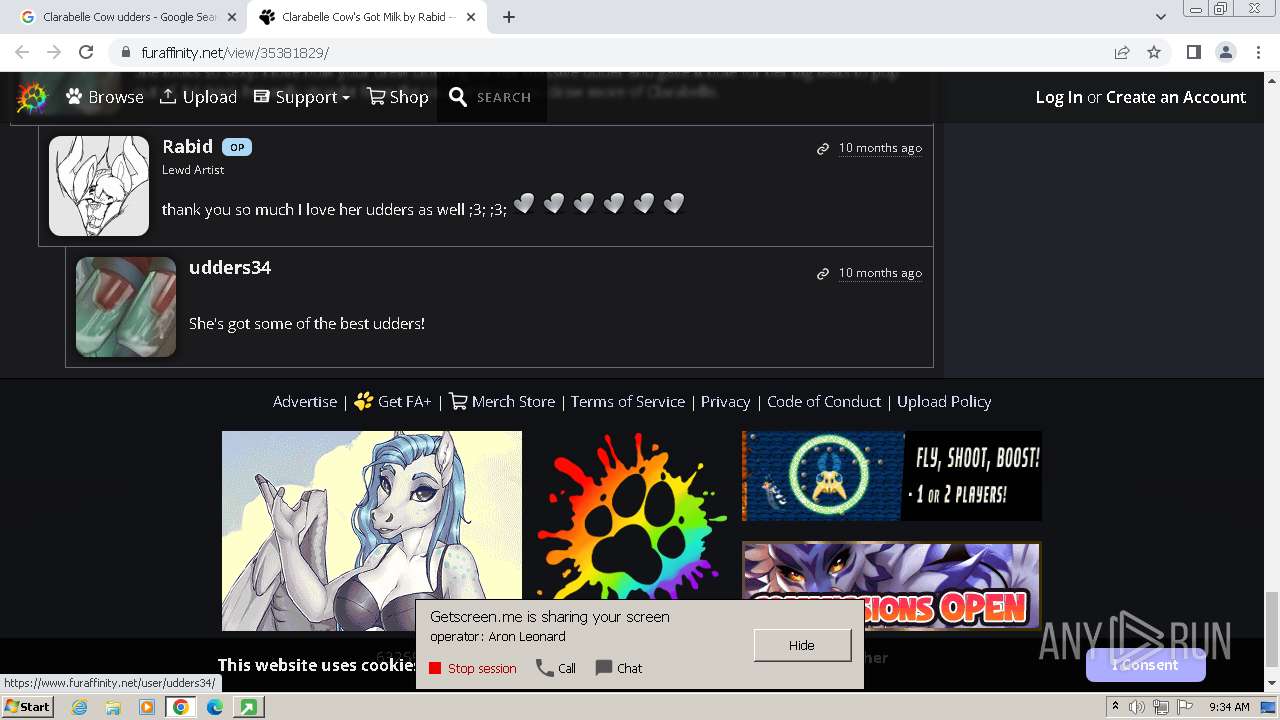
Task: Click the Commissions Open ad banner
Action: (x=892, y=586)
